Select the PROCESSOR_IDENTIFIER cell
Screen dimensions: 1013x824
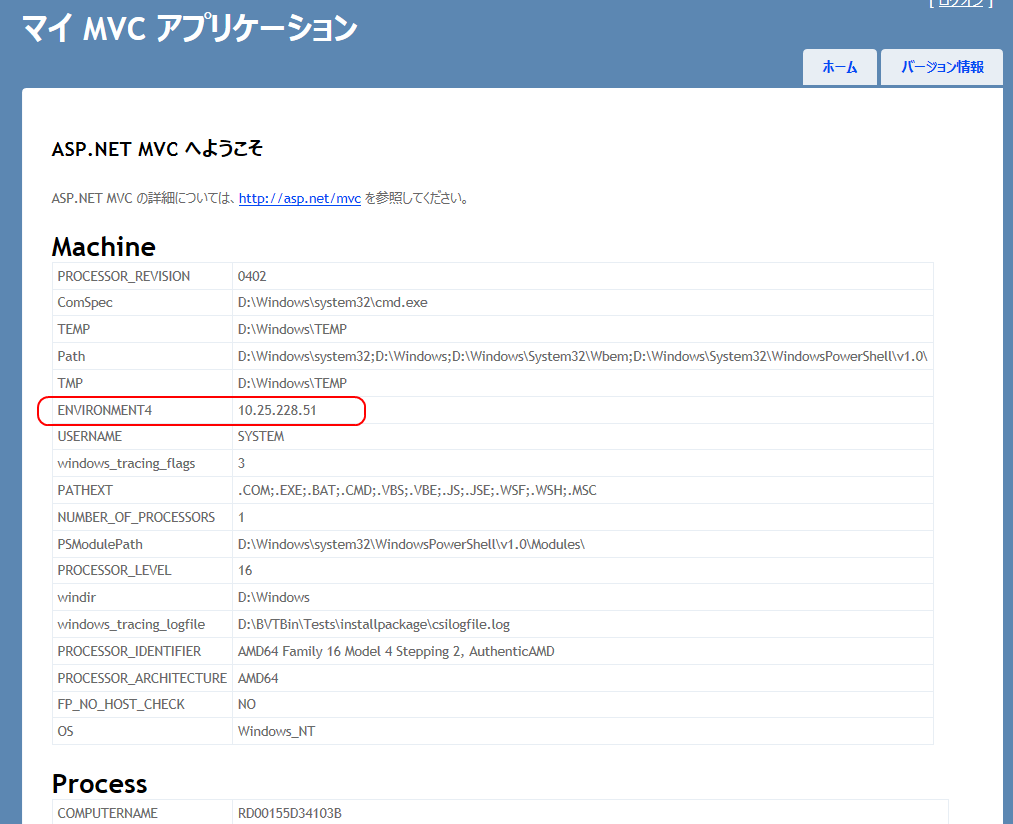(x=142, y=651)
